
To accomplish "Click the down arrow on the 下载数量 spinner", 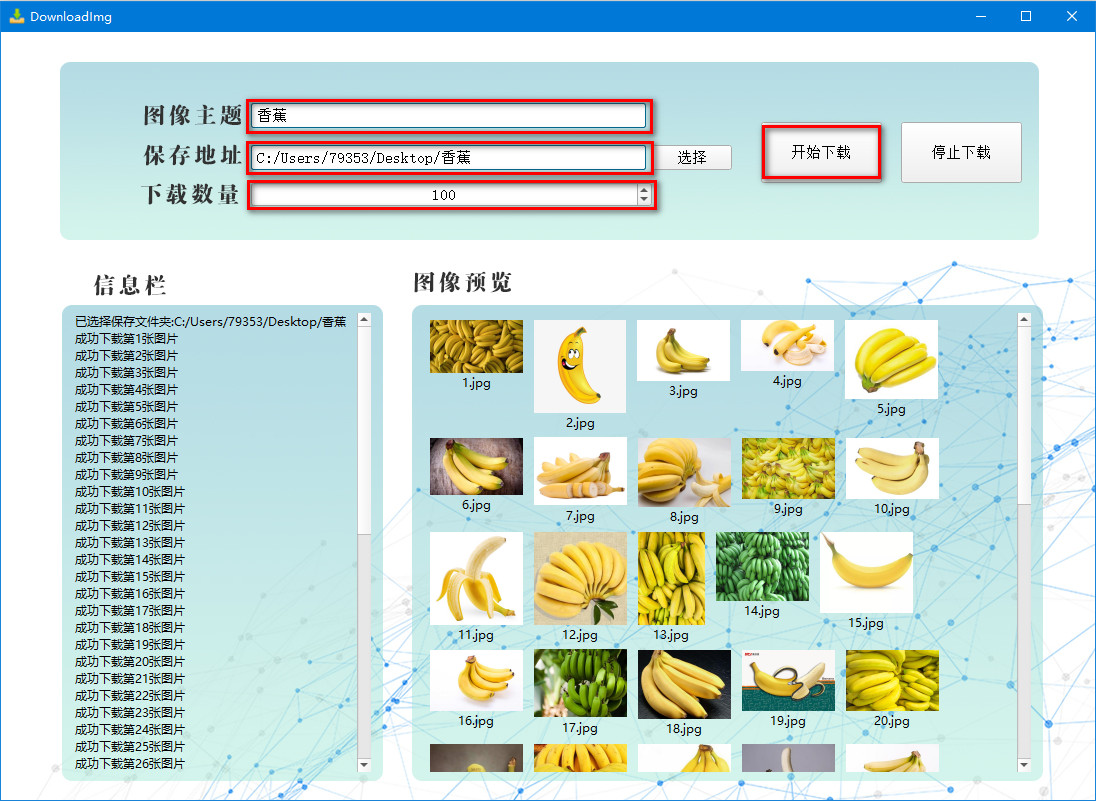I will click(x=643, y=200).
